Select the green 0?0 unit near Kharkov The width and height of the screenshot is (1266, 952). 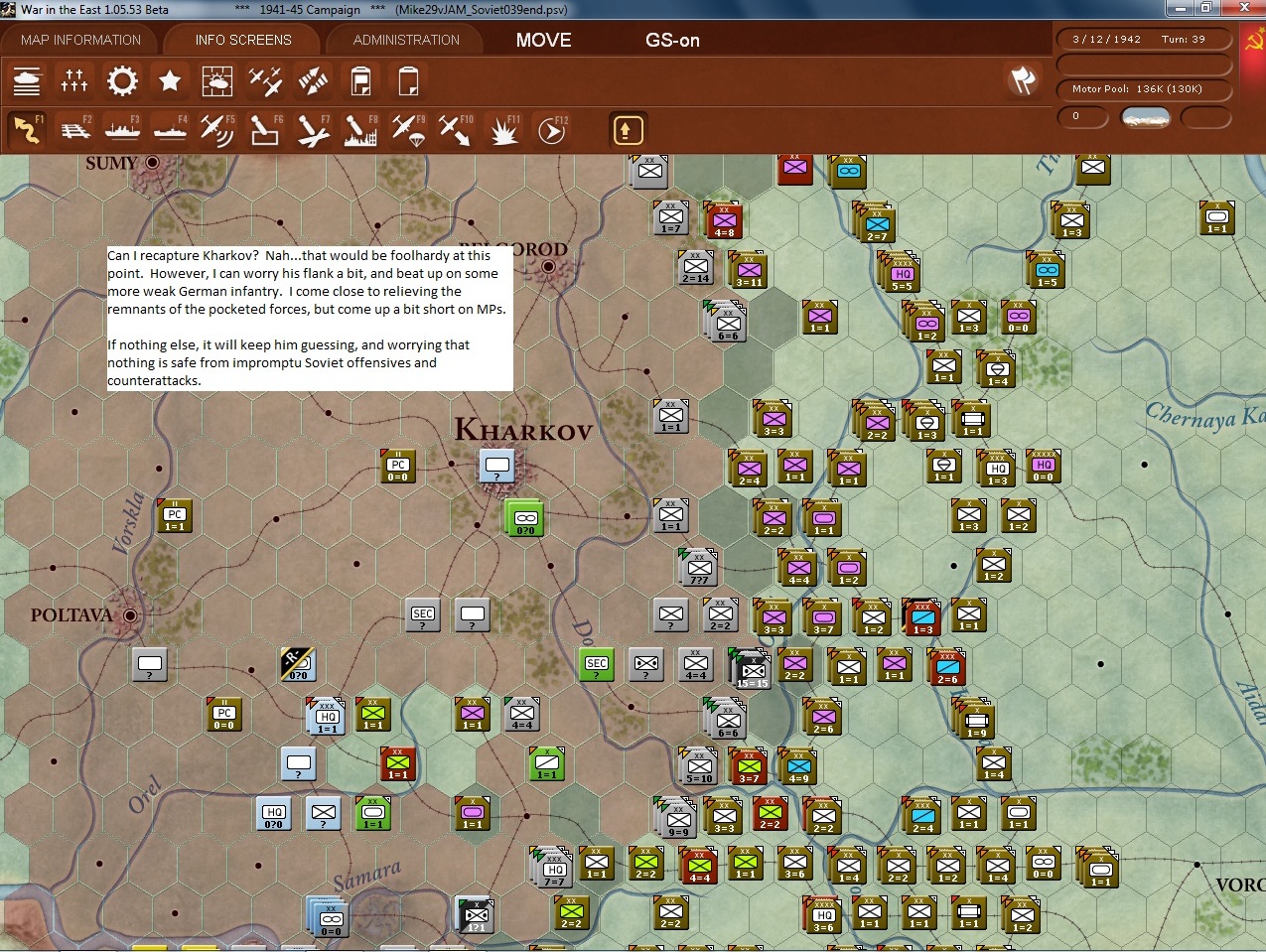[x=524, y=517]
